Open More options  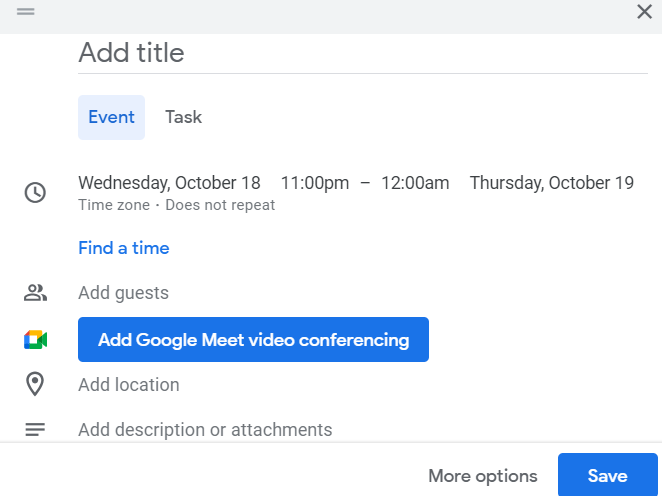[x=483, y=476]
